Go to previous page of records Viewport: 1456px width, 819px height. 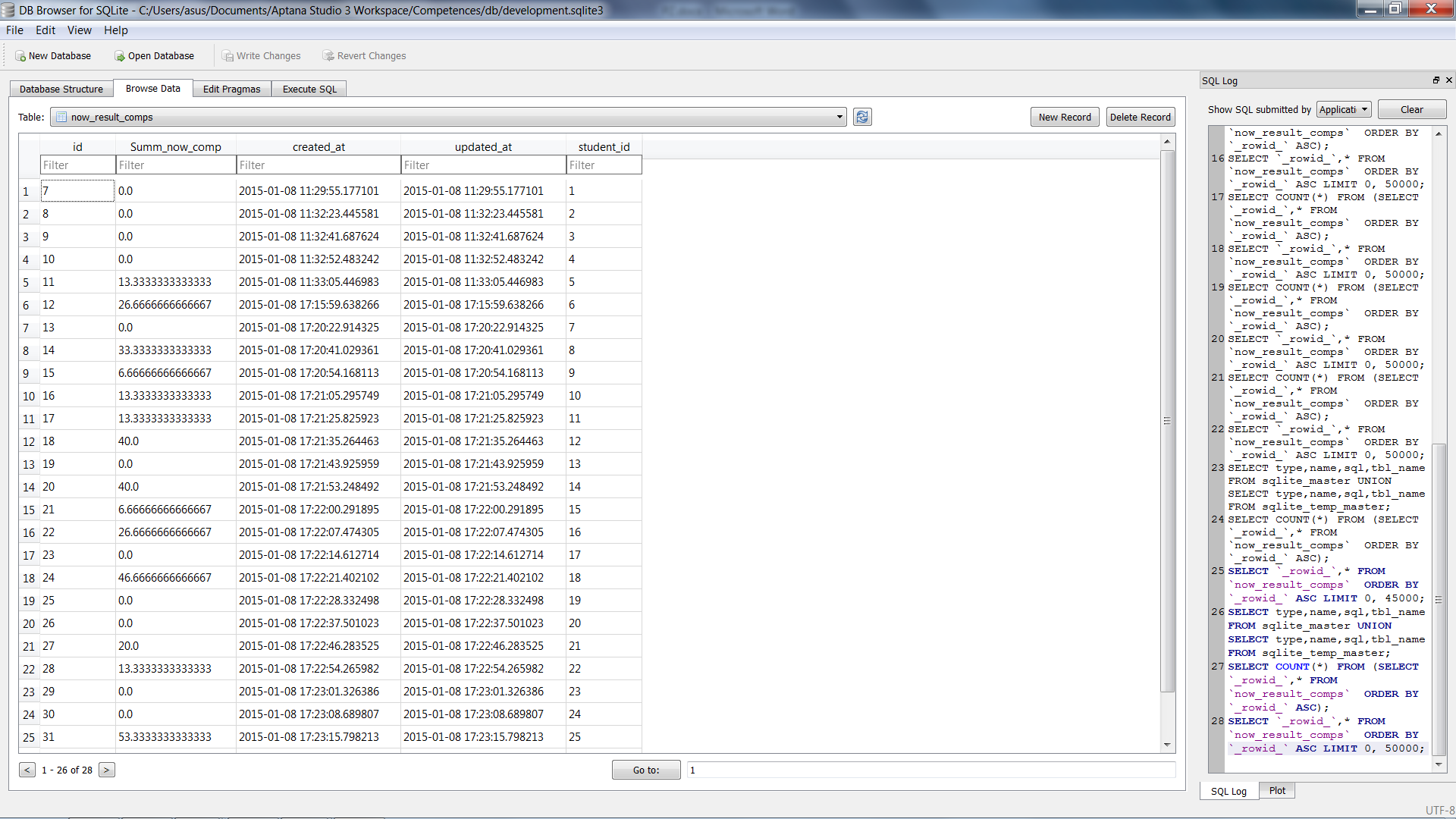pos(27,770)
